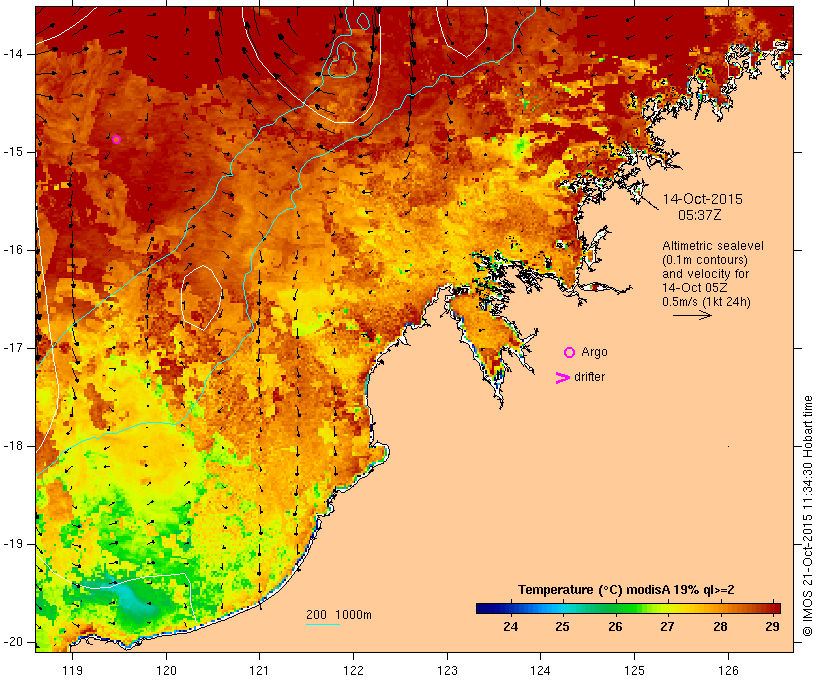820x680 pixels.
Task: Click the longitude label '124'
Action: click(x=540, y=671)
